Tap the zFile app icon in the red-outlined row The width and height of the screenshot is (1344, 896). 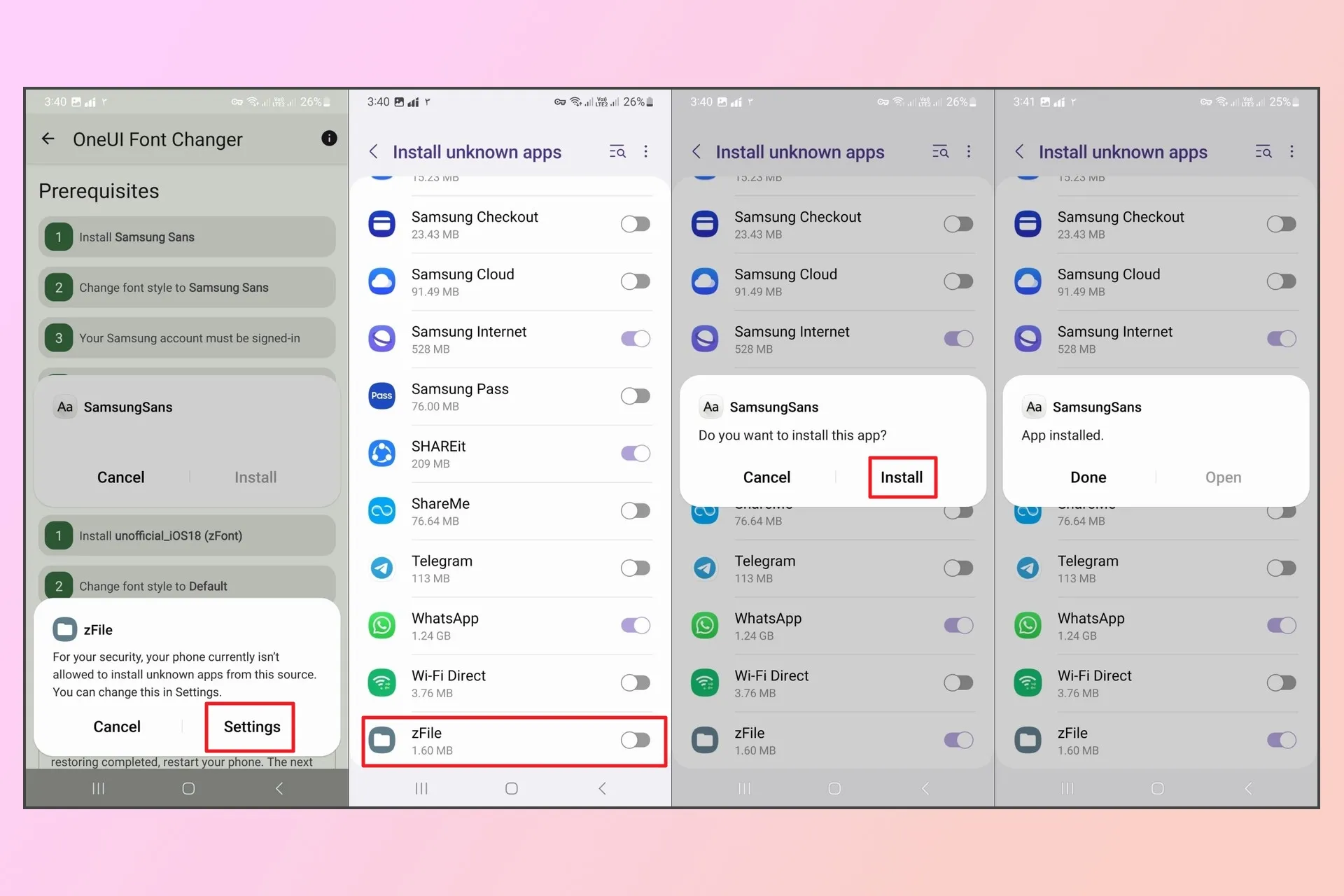pos(382,741)
